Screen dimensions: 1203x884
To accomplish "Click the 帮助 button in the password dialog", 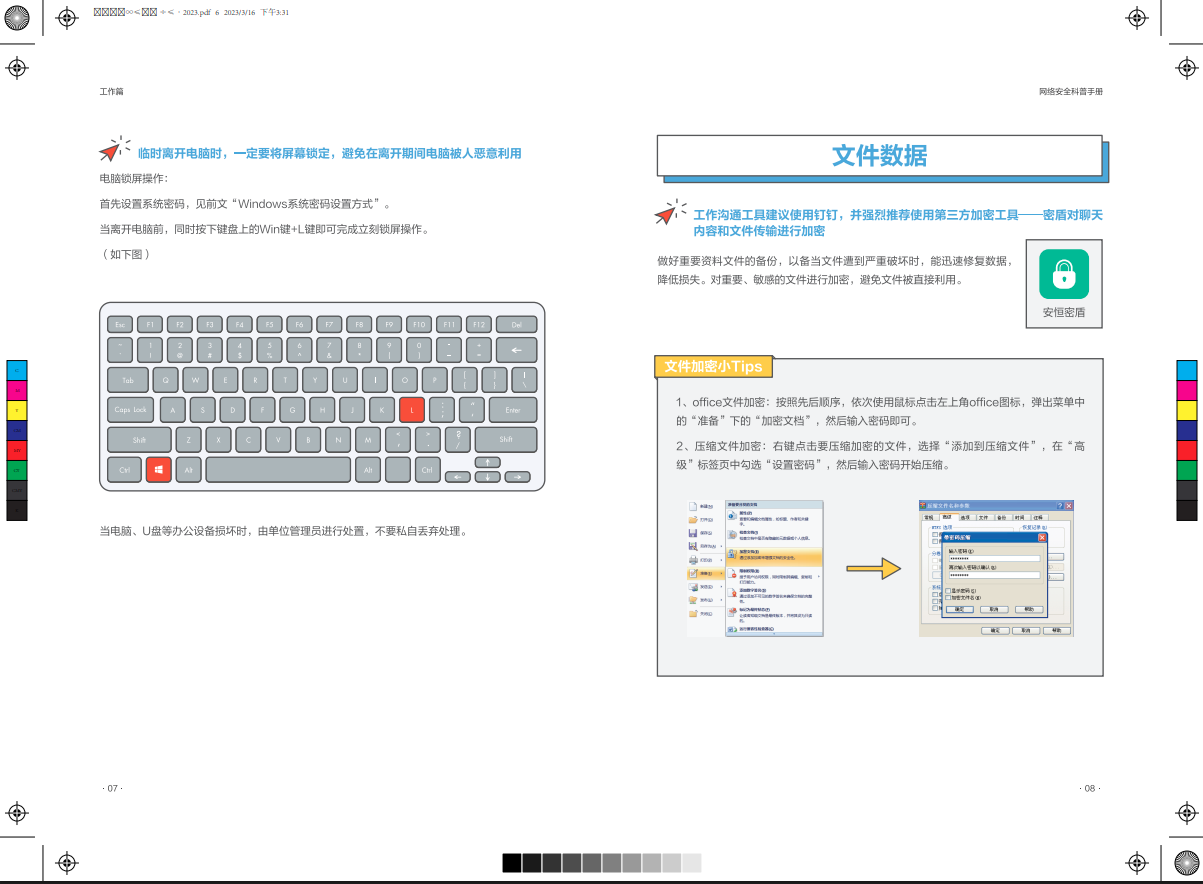I will pyautogui.click(x=1029, y=610).
